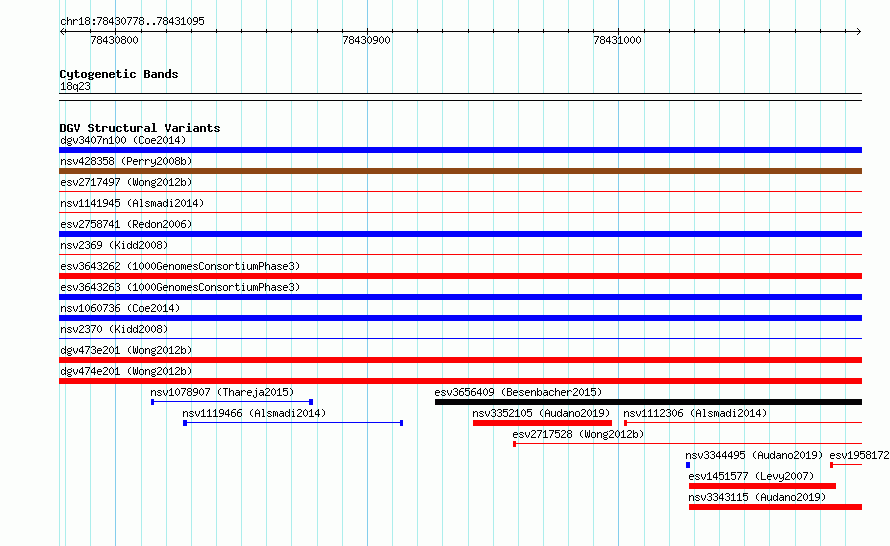Open esv3656409 (Besenbacher2015) label
Screen dimensions: 890x546
(518, 392)
